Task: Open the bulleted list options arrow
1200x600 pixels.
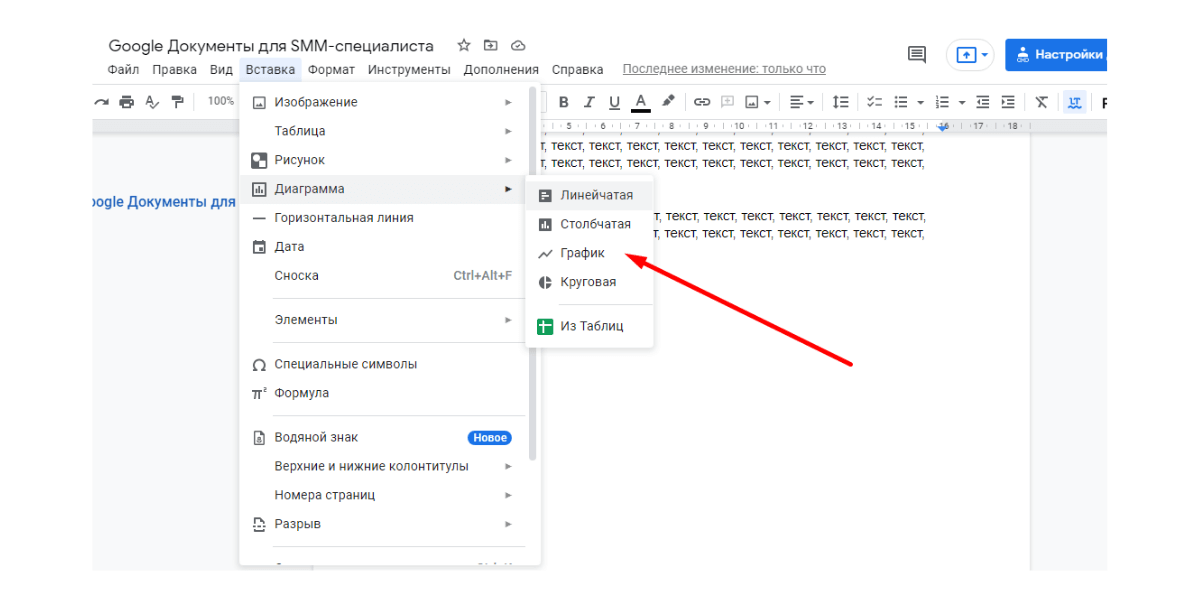Action: point(920,102)
